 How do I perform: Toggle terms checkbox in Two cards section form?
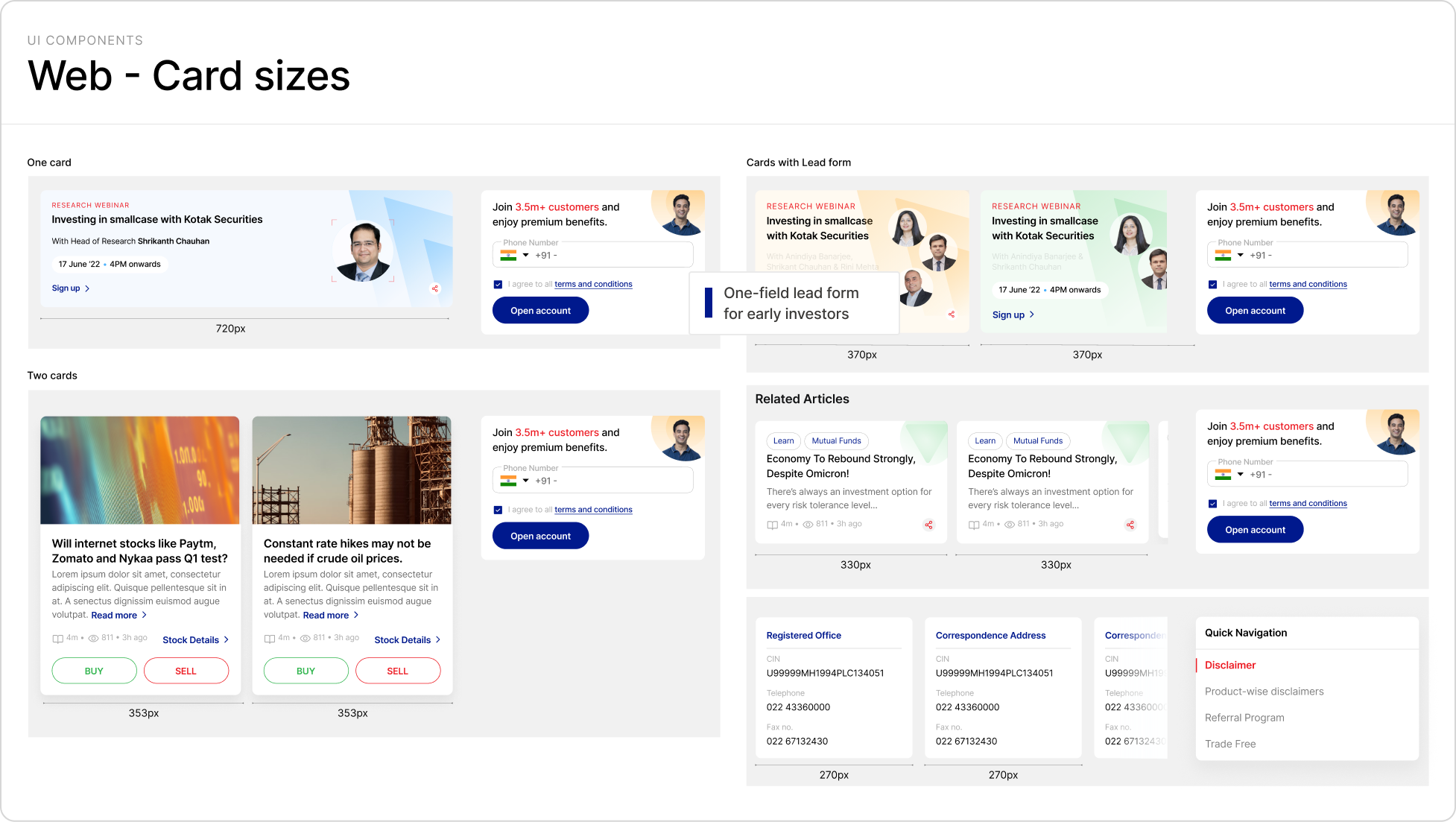click(498, 510)
